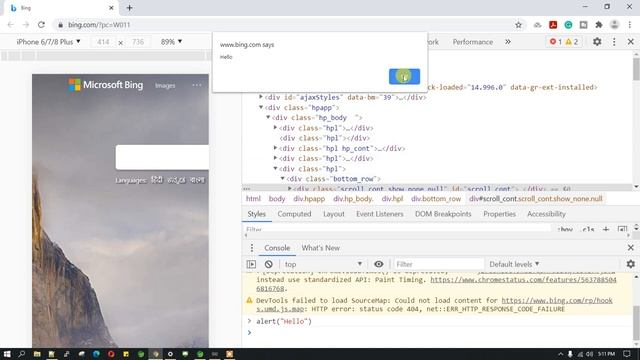
Task: Close the DevTools panel
Action: 631,42
